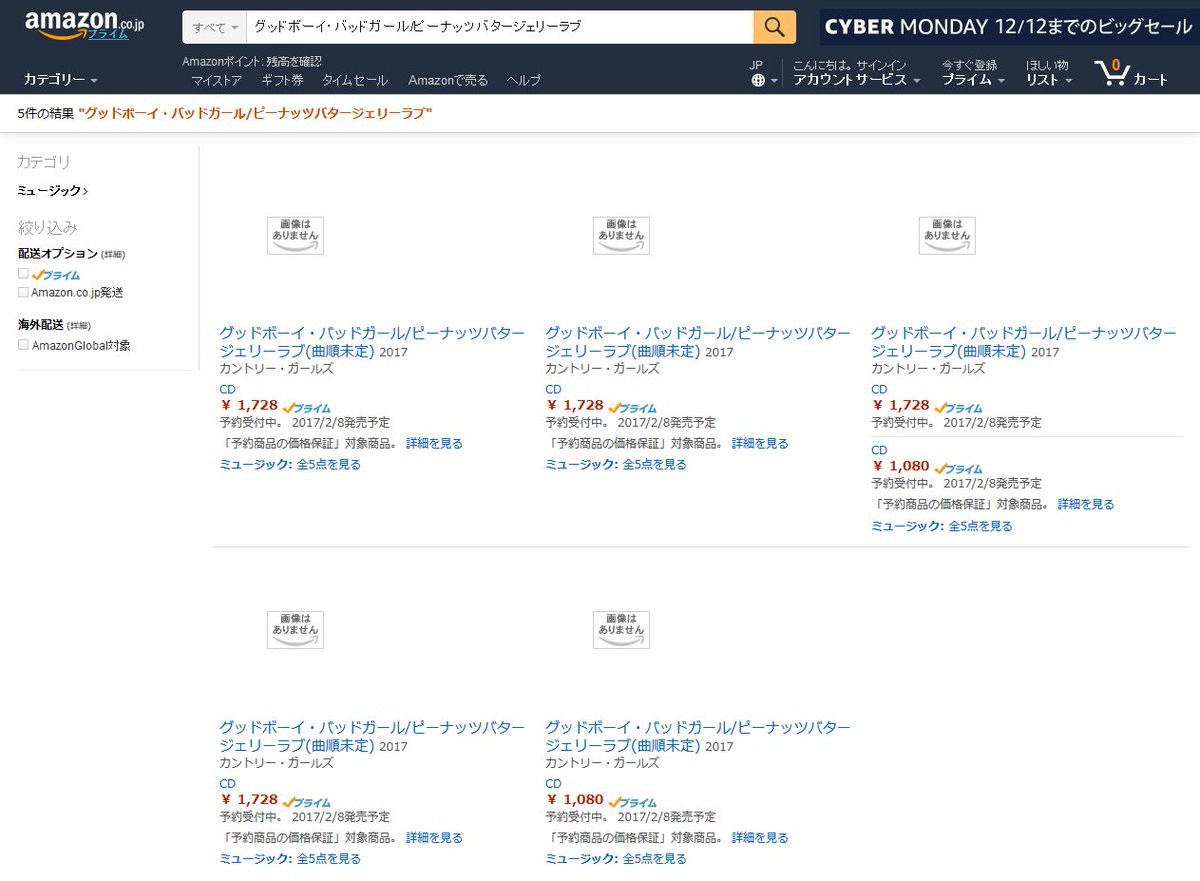Click the Amazon.co.jp logo
Viewport: 1200px width, 881px height.
click(84, 27)
